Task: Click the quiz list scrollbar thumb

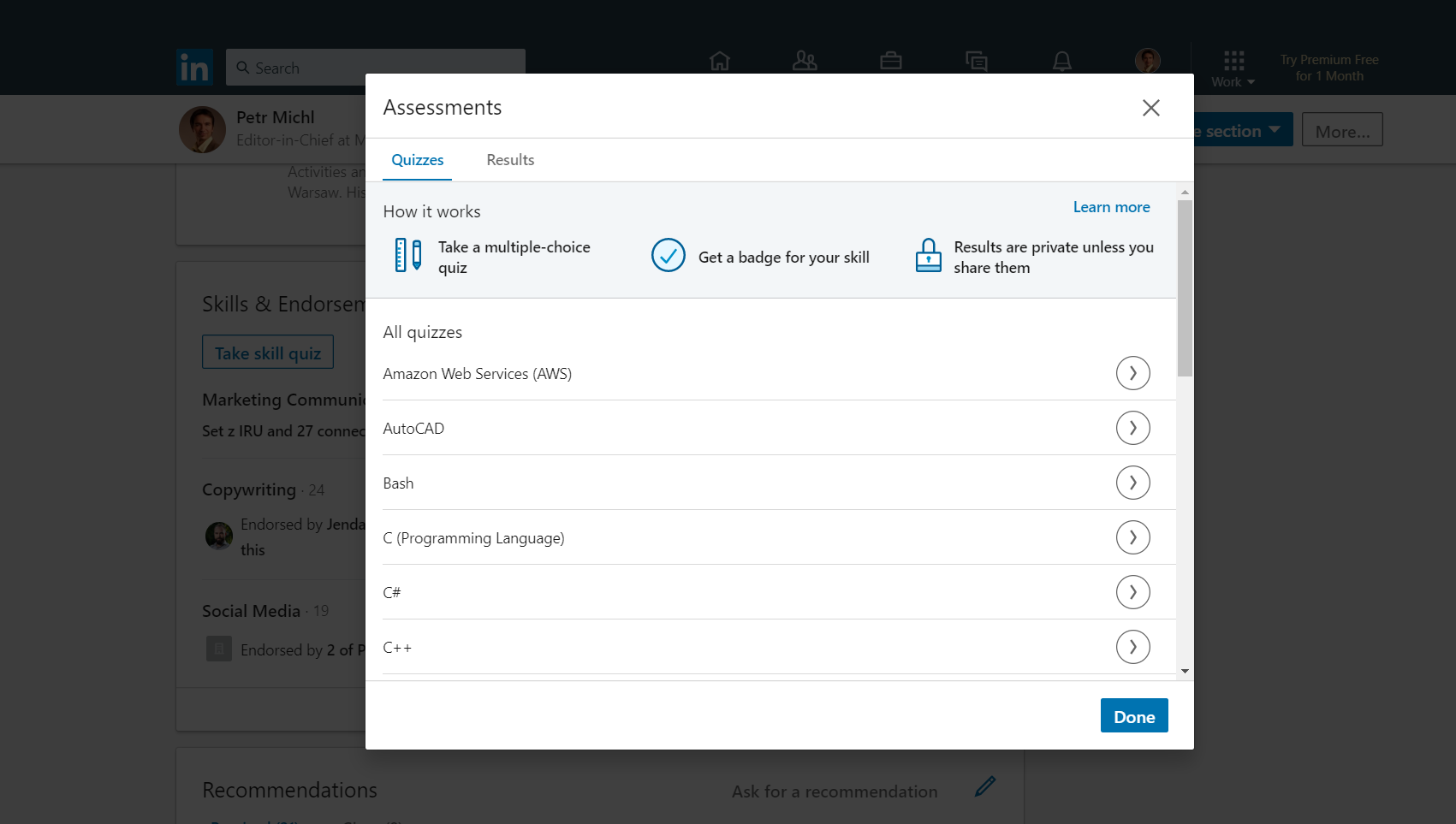Action: [x=1185, y=288]
